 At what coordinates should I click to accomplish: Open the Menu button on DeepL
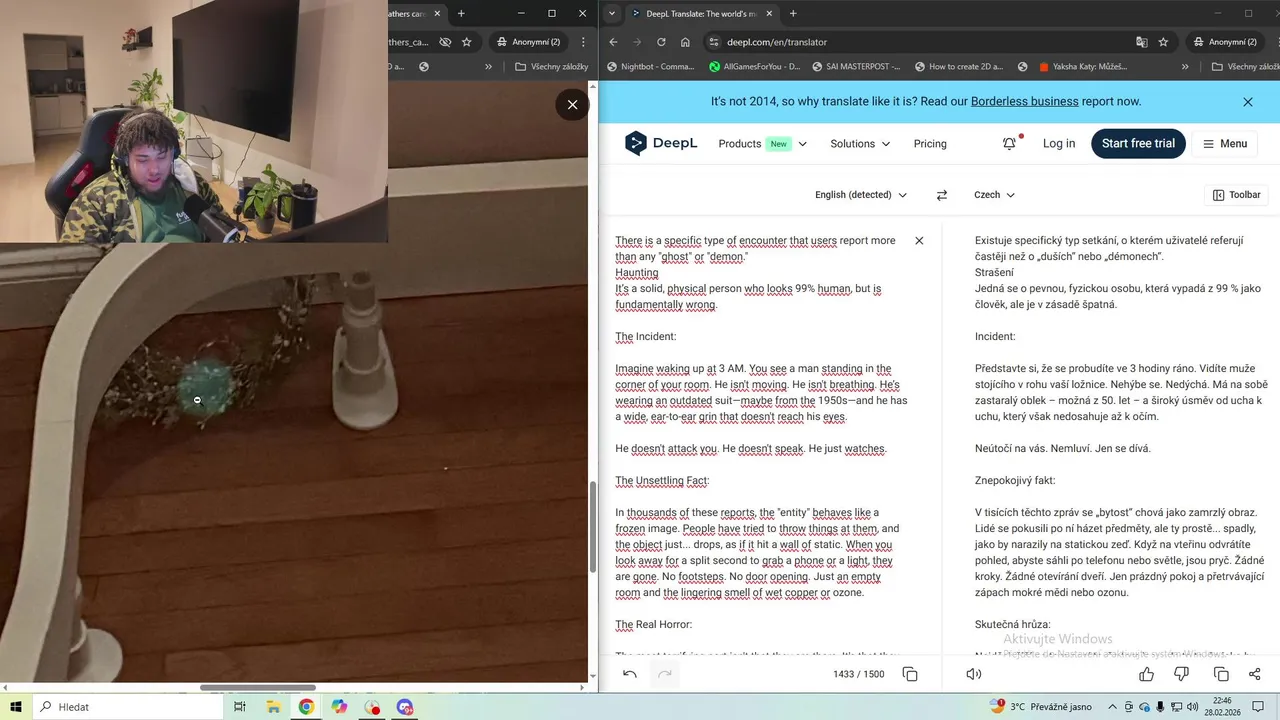tap(1225, 144)
